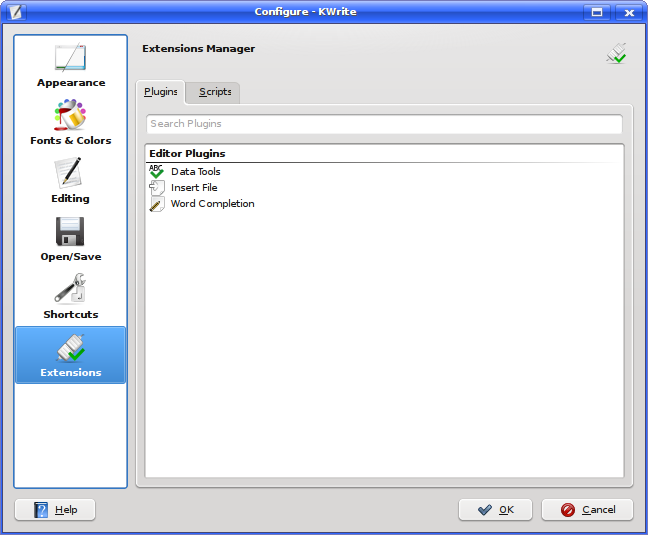Select the Insert File plugin row
The width and height of the screenshot is (648, 535).
coord(384,188)
